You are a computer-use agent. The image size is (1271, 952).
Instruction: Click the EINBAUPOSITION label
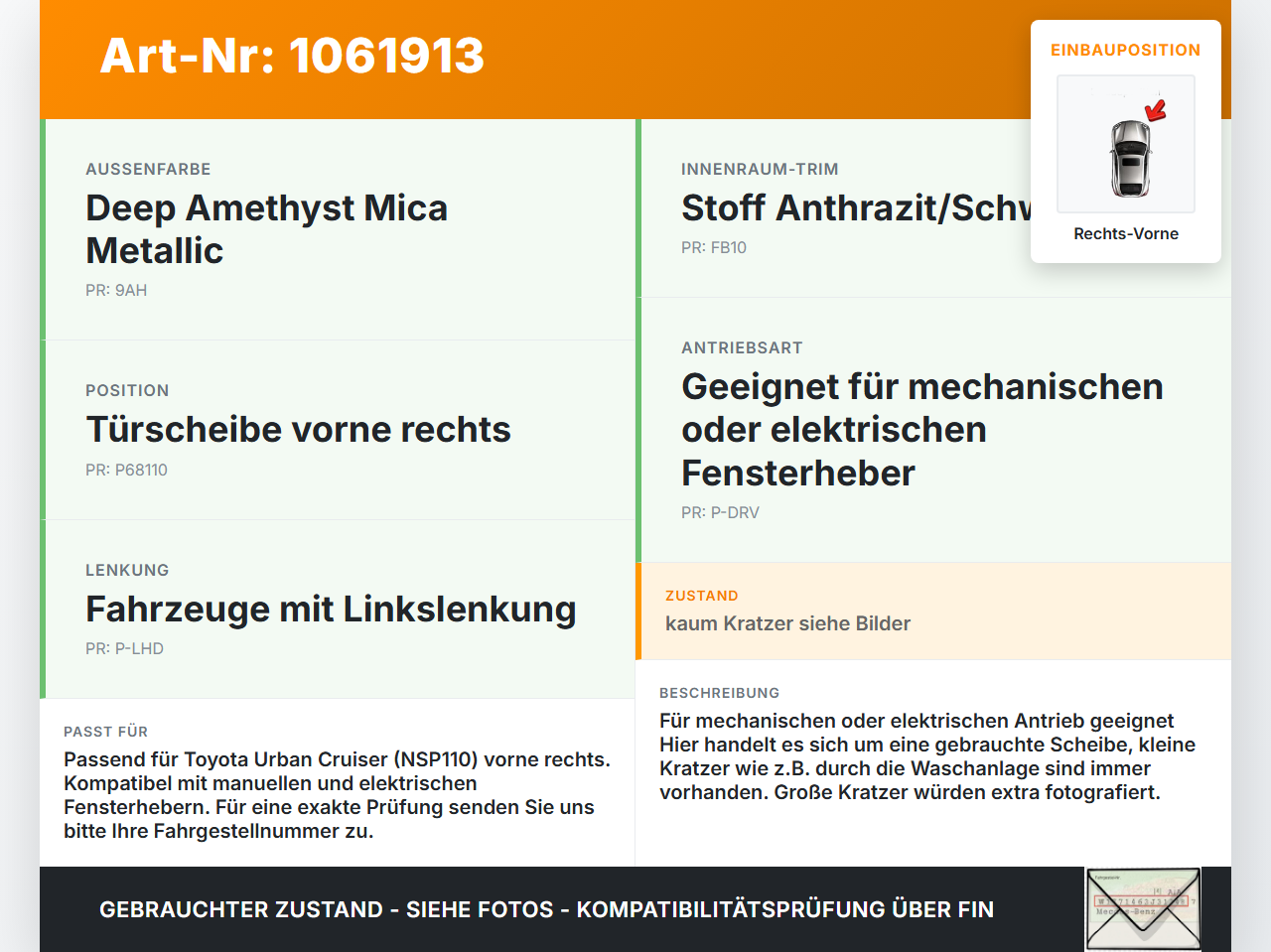point(1126,50)
